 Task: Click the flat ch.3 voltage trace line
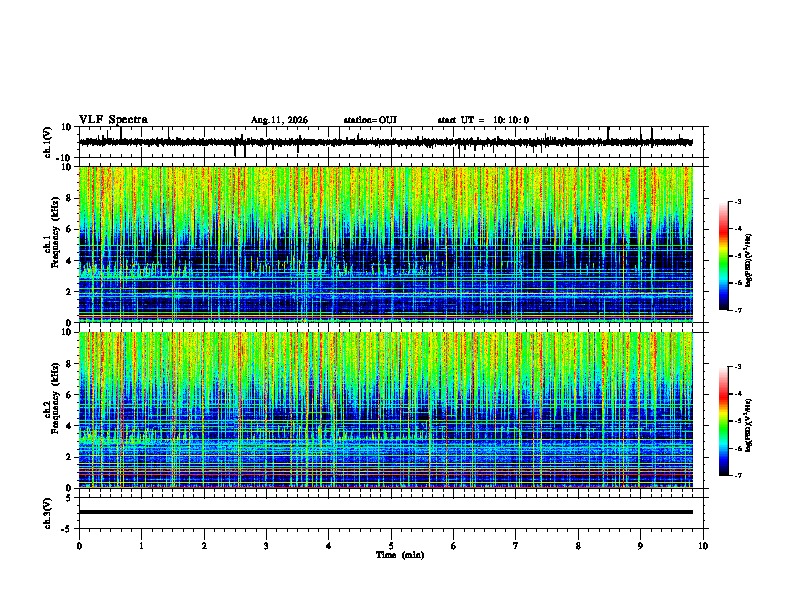pyautogui.click(x=386, y=512)
